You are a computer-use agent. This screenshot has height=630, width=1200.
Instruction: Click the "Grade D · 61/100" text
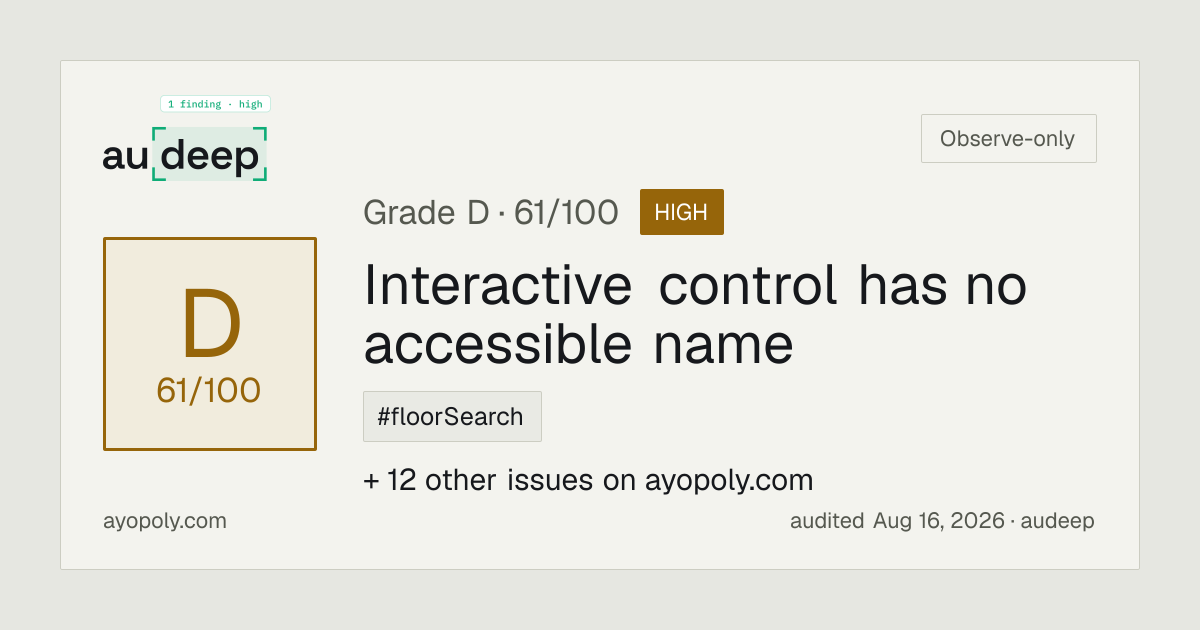click(490, 213)
